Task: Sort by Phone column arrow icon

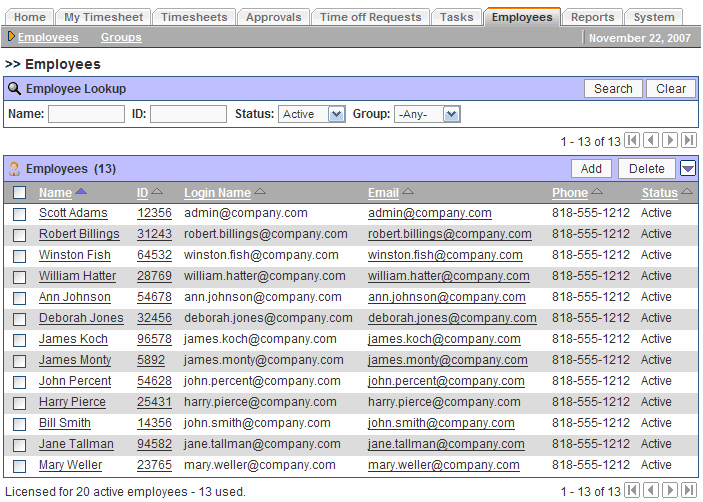Action: [x=597, y=192]
